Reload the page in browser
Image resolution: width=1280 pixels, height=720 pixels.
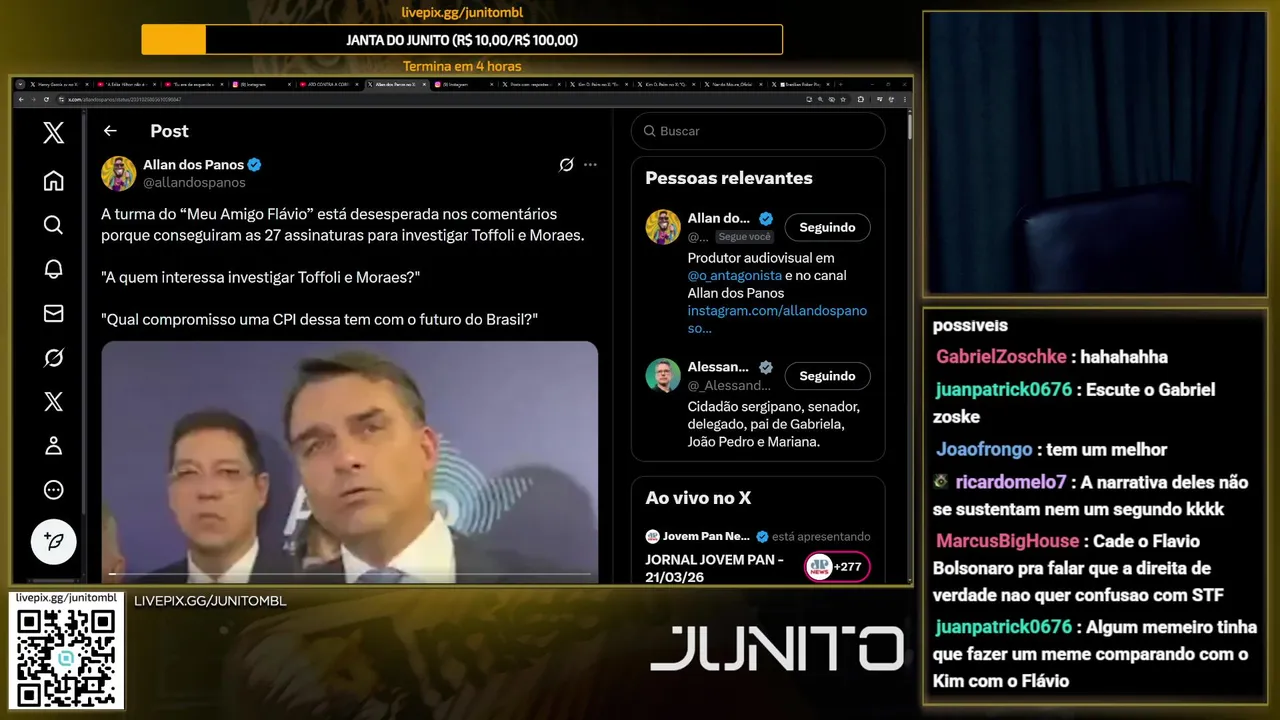(x=46, y=99)
